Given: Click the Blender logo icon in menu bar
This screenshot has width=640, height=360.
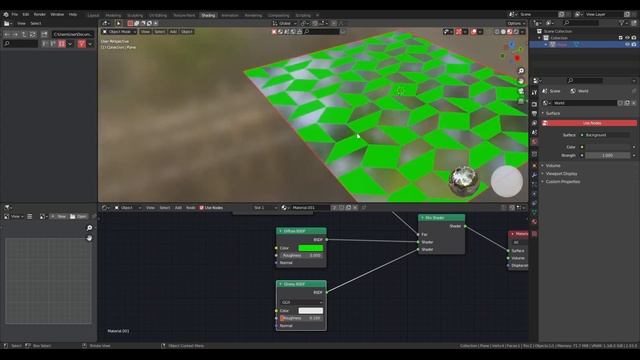Looking at the screenshot, I should (6, 14).
